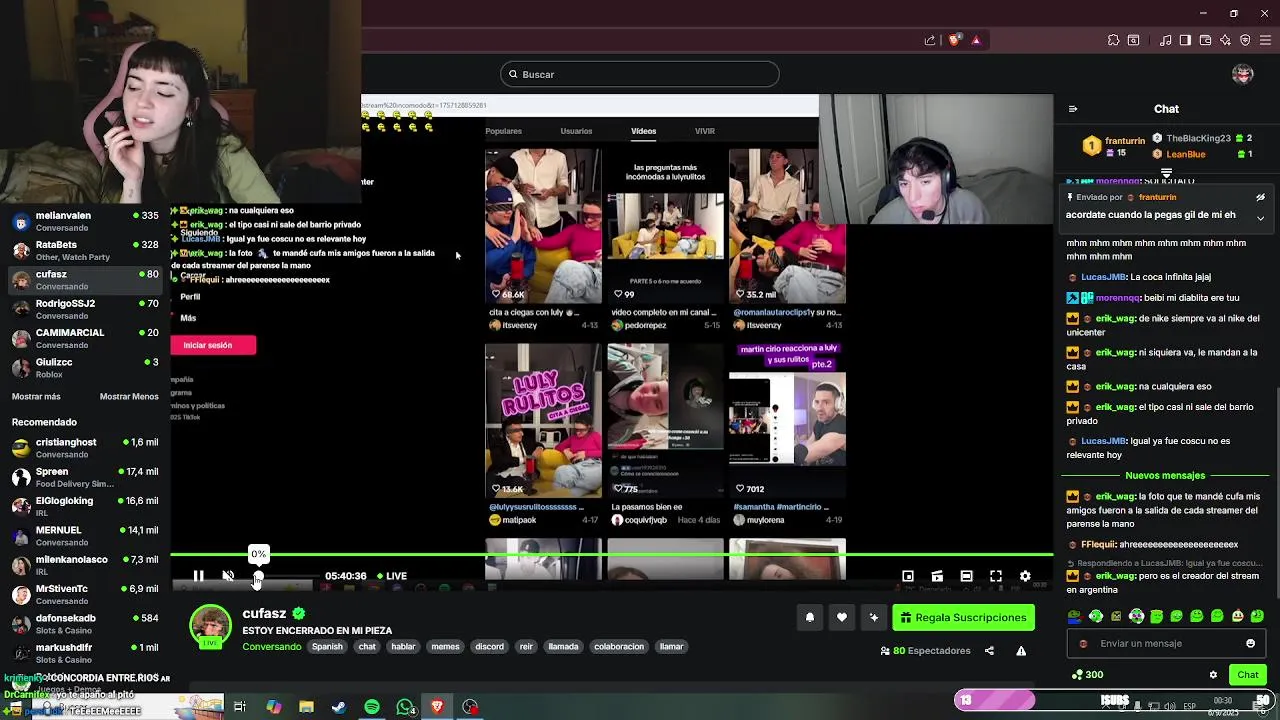Expand the pinned message chevron
Screen dimensions: 1280x720
tap(1260, 217)
